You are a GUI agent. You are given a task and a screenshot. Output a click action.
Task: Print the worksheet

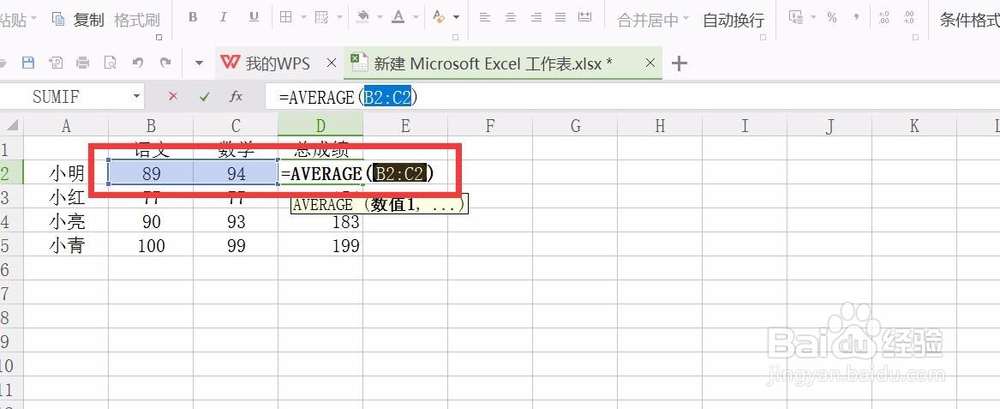tap(83, 63)
